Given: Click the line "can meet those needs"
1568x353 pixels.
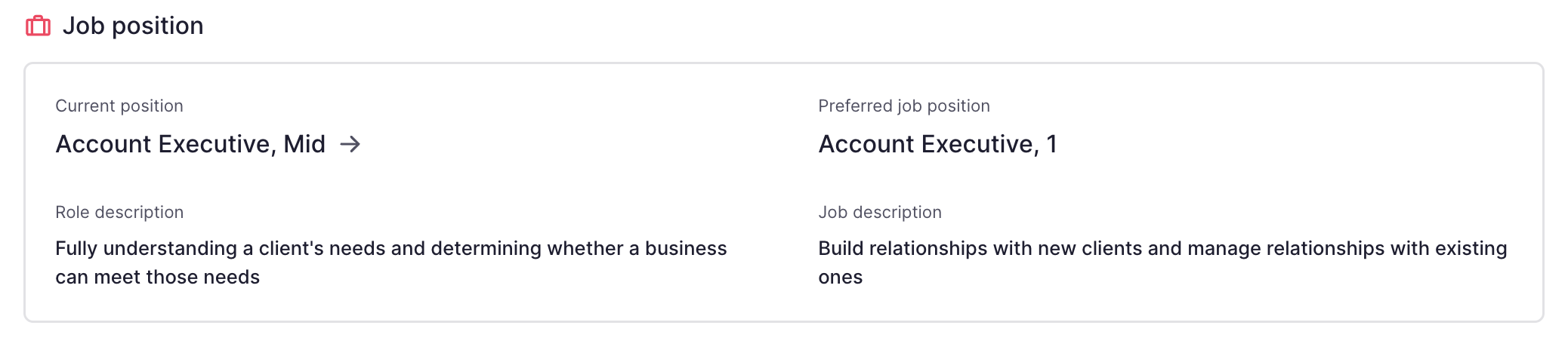Looking at the screenshot, I should (x=158, y=277).
